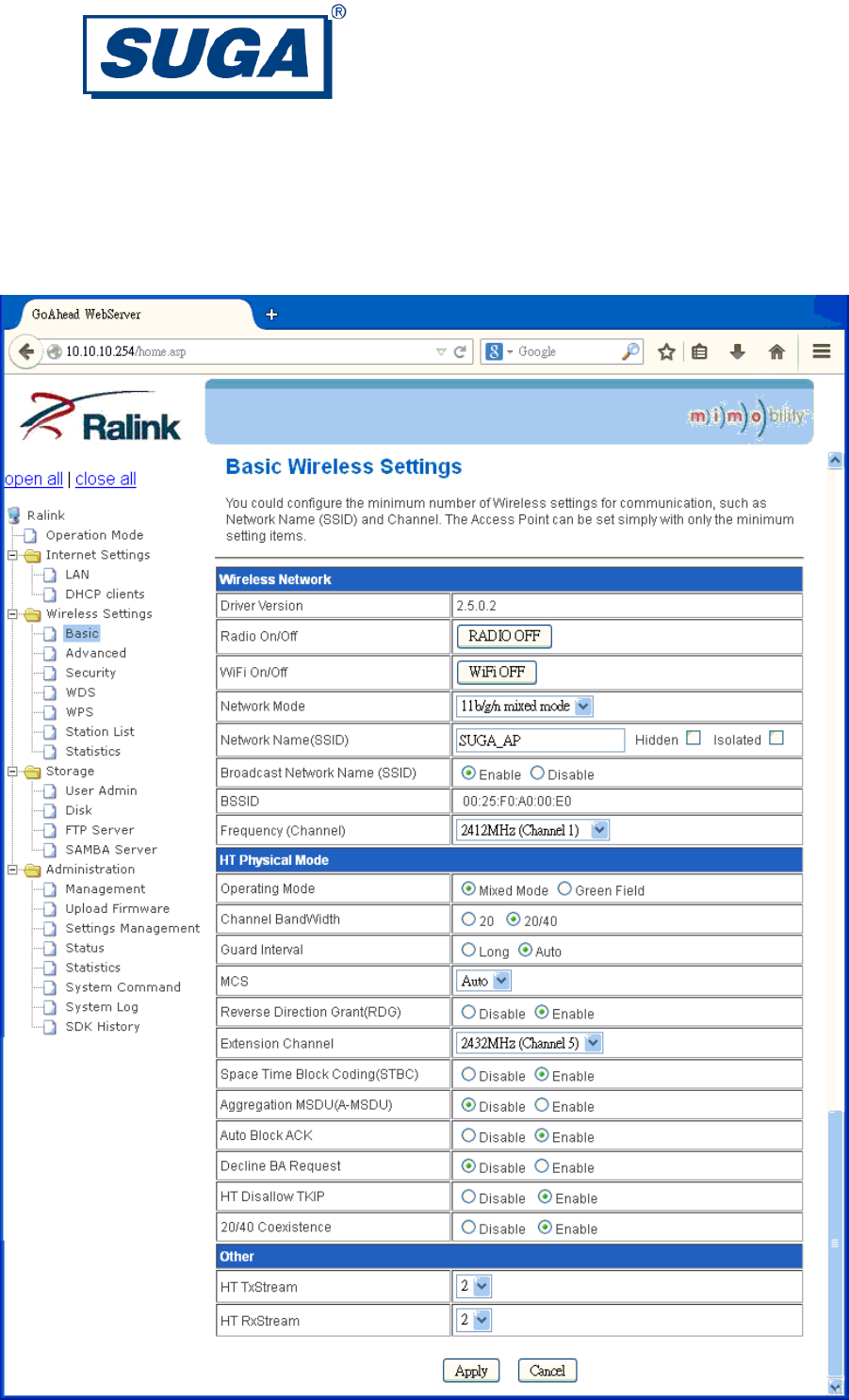Click the open all link
This screenshot has height=1400, width=849.
tap(34, 479)
